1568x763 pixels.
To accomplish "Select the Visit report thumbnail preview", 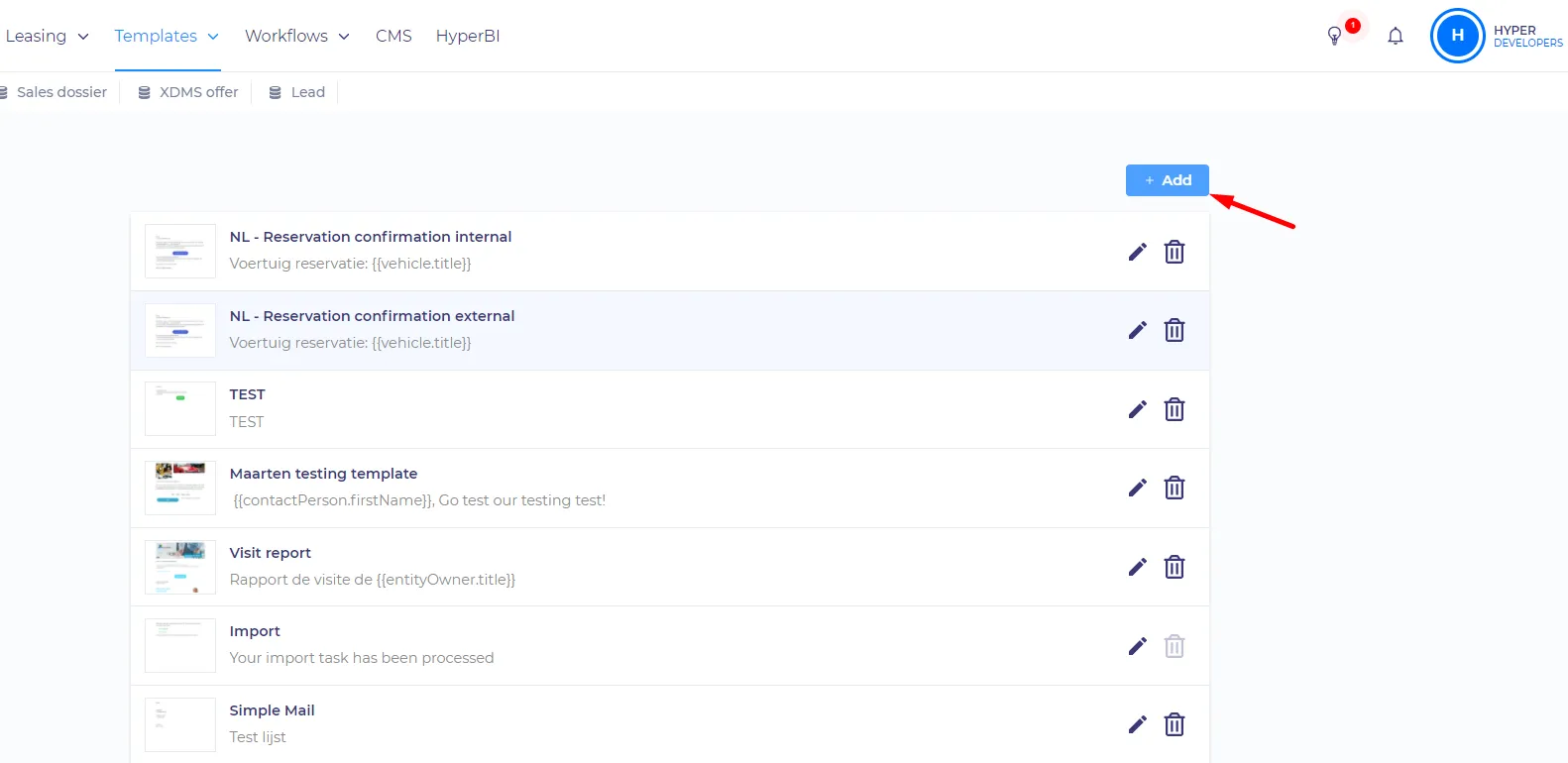I will pyautogui.click(x=180, y=567).
